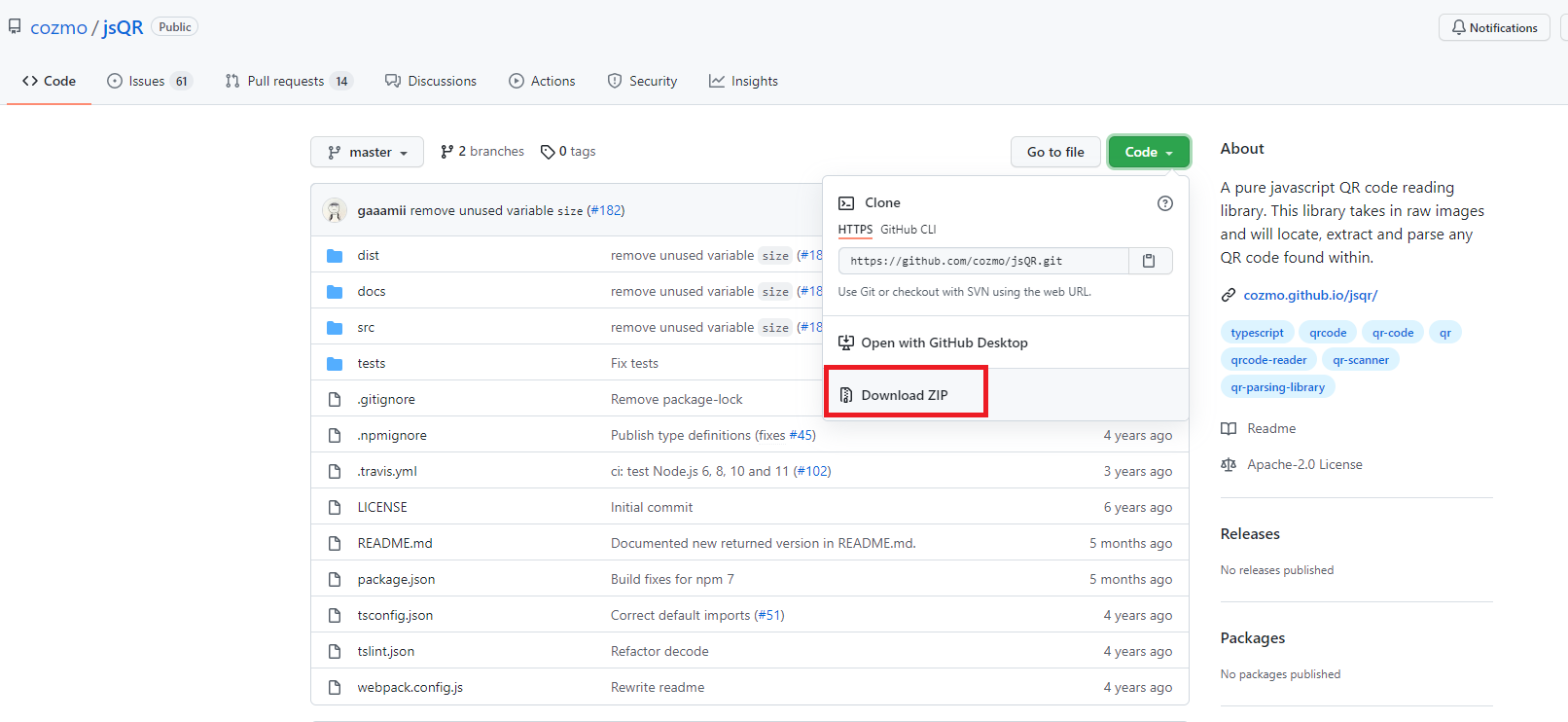This screenshot has width=1568, height=722.
Task: Click the 'Build fixes for npm 7' message
Action: pyautogui.click(x=672, y=580)
